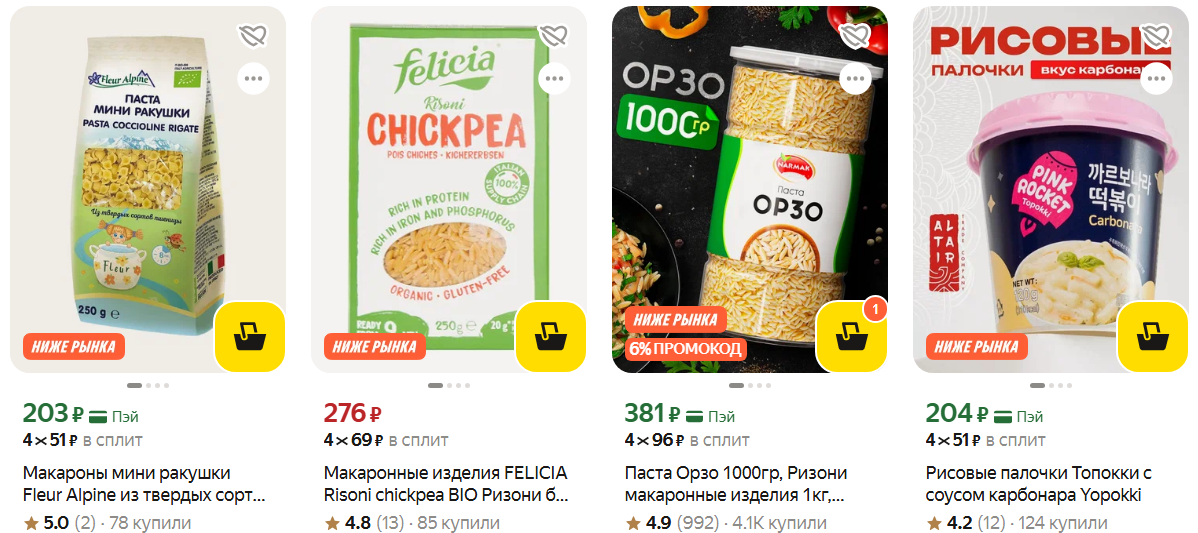Image resolution: width=1198 pixels, height=533 pixels.
Task: Open three-dot menu on FELICIA Chickpea card
Action: [x=554, y=78]
